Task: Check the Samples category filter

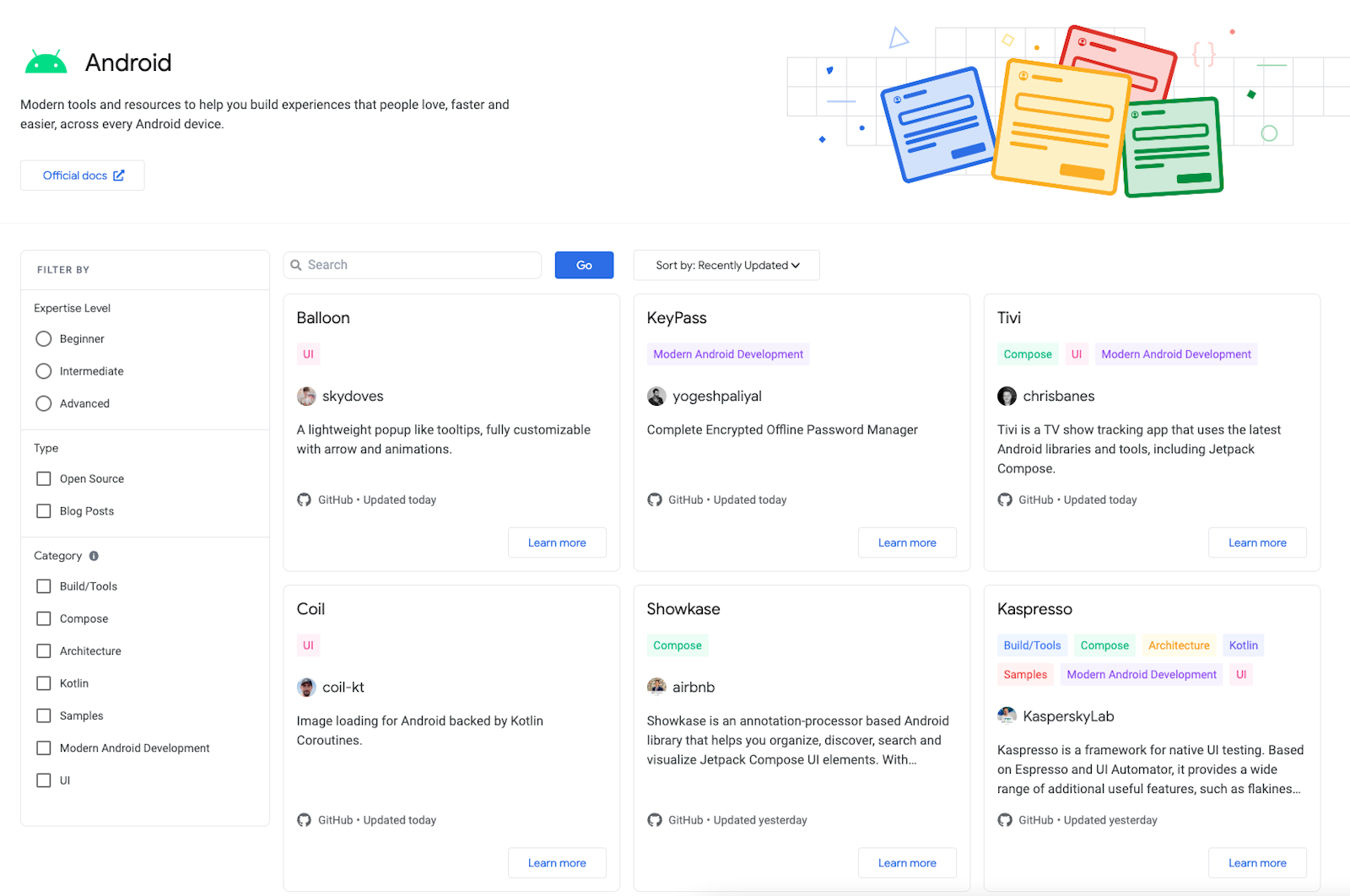Action: click(44, 716)
